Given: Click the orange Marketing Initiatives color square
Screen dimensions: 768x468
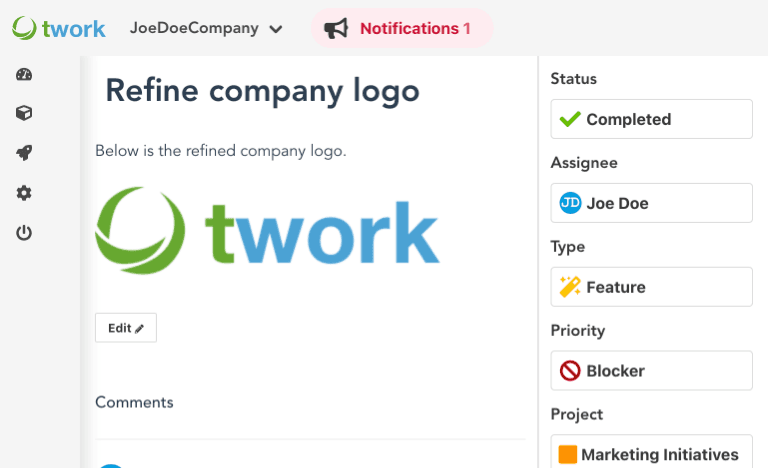Looking at the screenshot, I should coord(568,454).
